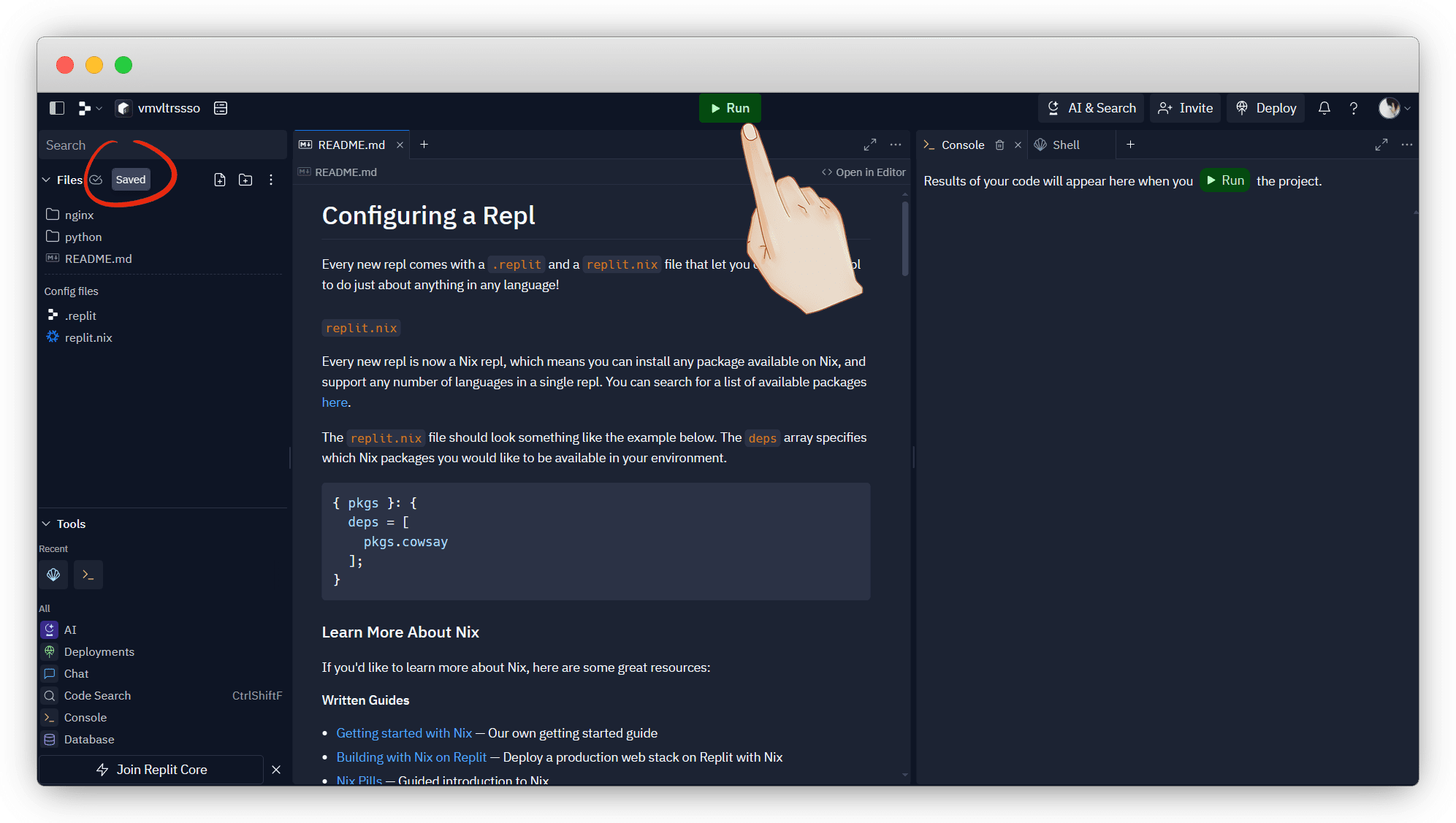Expand the README editor pane to fullscreen
Image resolution: width=1456 pixels, height=823 pixels.
click(869, 145)
